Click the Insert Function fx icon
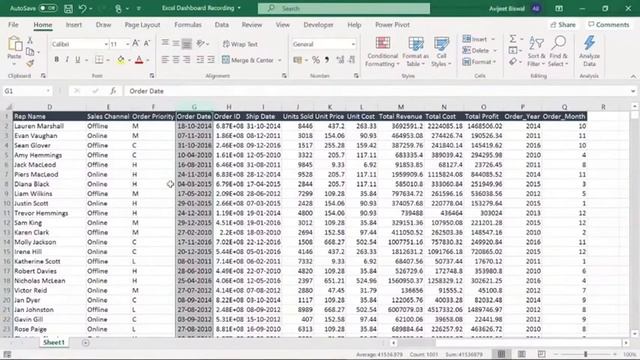 (x=113, y=91)
